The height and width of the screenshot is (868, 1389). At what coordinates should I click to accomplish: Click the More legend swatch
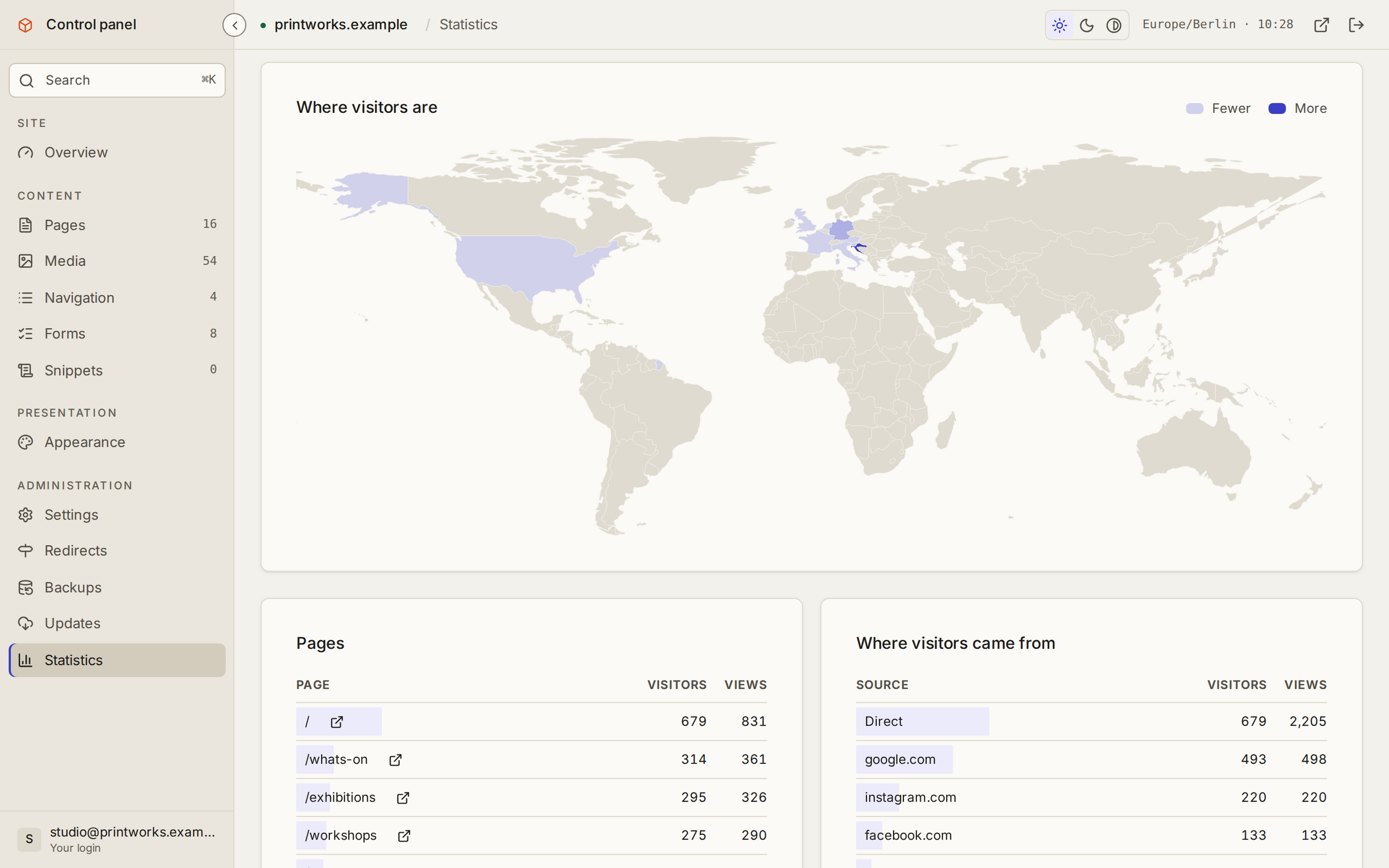pyautogui.click(x=1277, y=108)
